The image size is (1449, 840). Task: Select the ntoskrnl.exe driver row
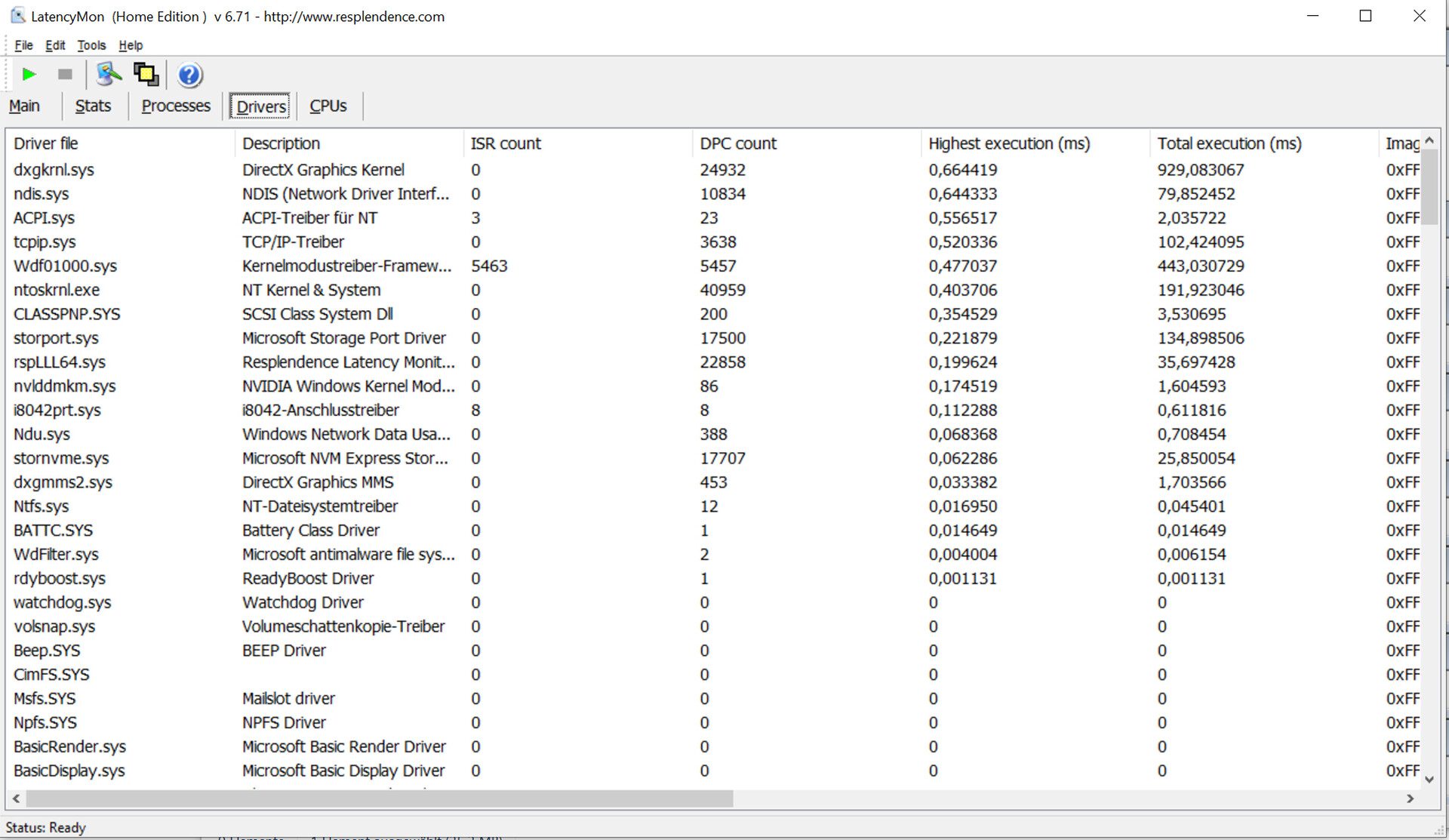pyautogui.click(x=714, y=290)
